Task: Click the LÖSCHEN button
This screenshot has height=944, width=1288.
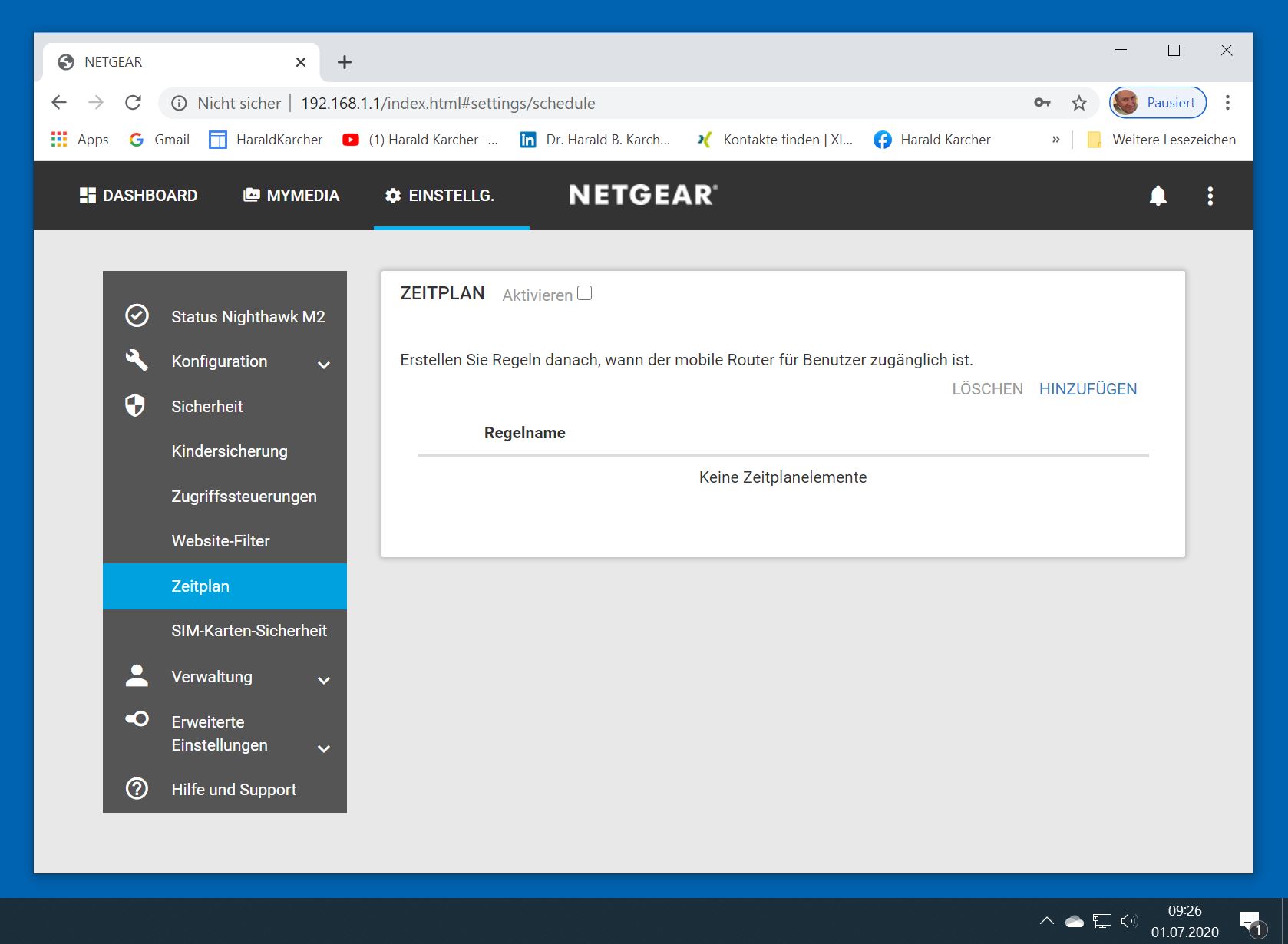Action: click(987, 389)
